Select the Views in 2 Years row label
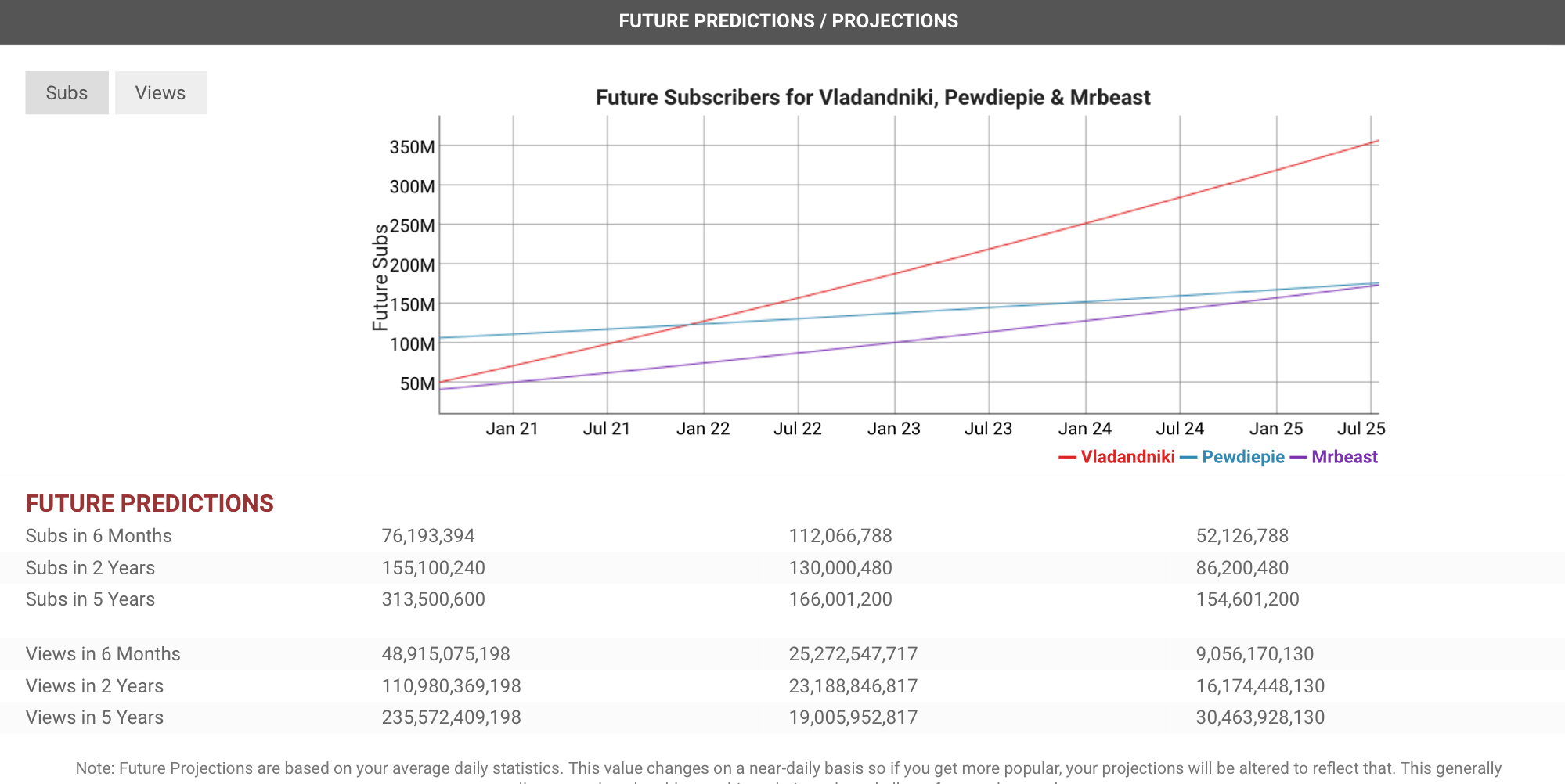Screen dimensions: 1565x784 [x=95, y=686]
